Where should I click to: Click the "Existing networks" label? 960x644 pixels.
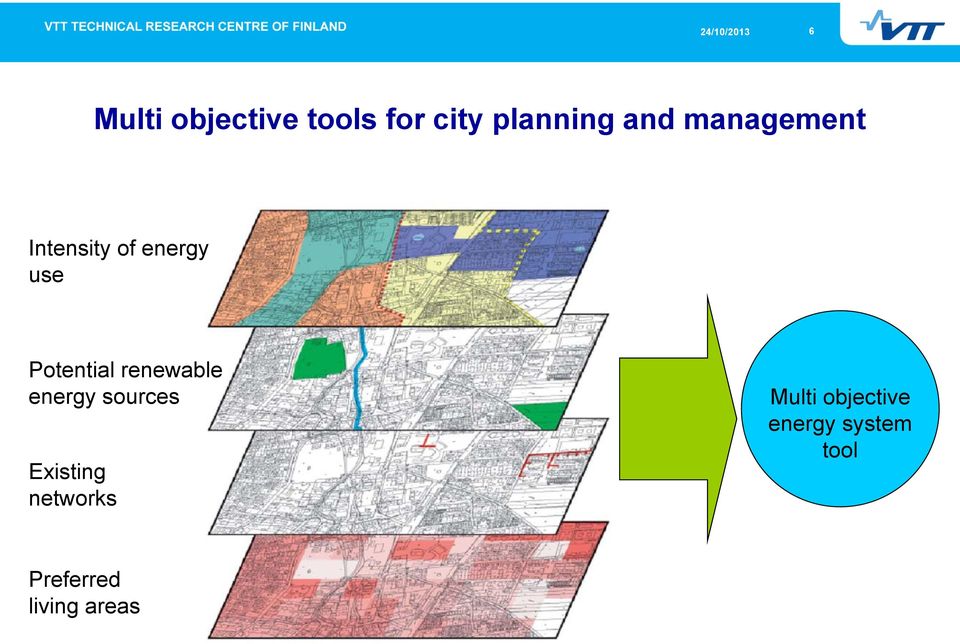tap(72, 485)
